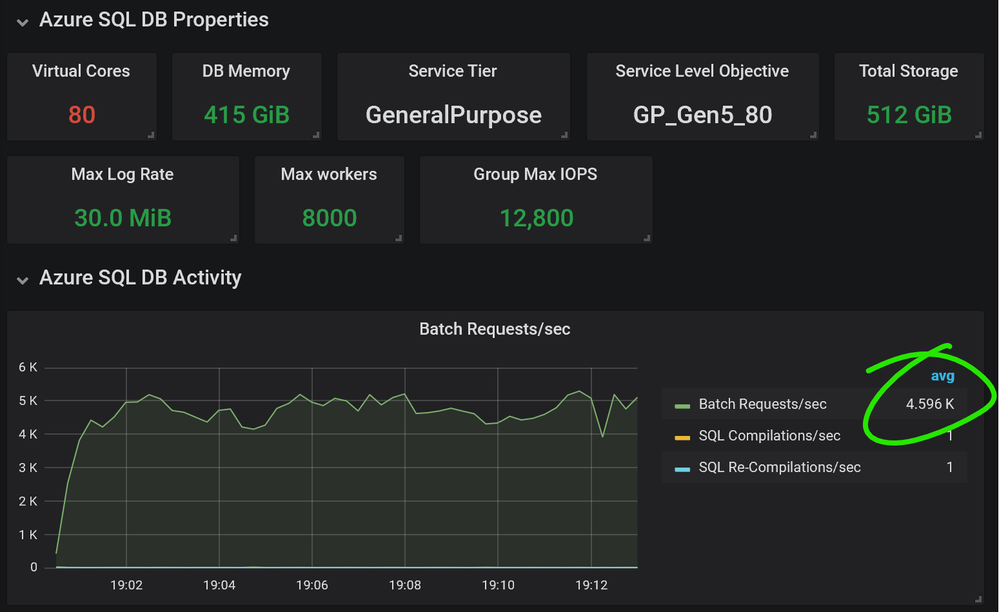
Task: Click the green Batch Requests/sec color swatch
Action: coord(683,405)
